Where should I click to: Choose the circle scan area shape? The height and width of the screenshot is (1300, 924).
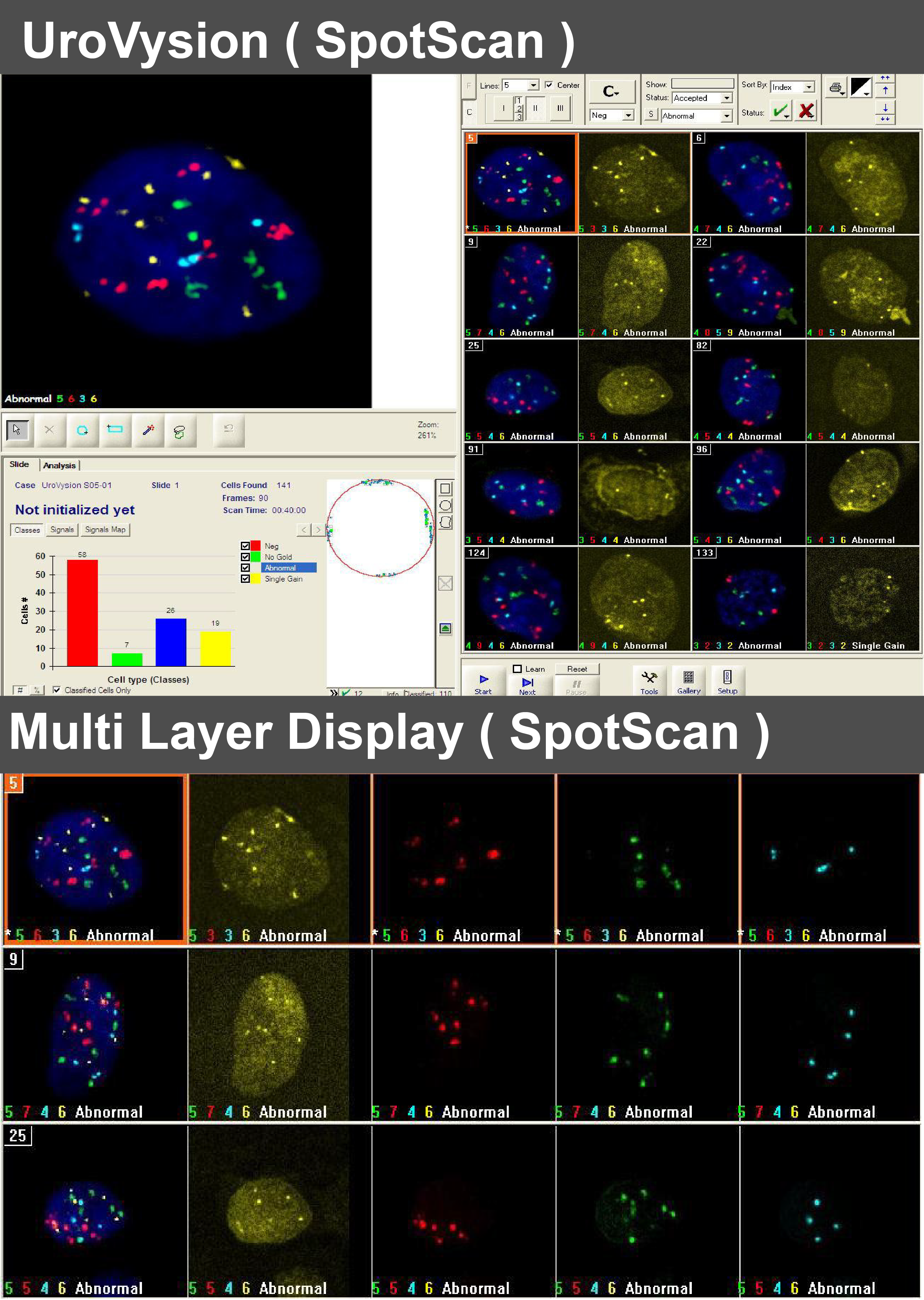tap(446, 505)
